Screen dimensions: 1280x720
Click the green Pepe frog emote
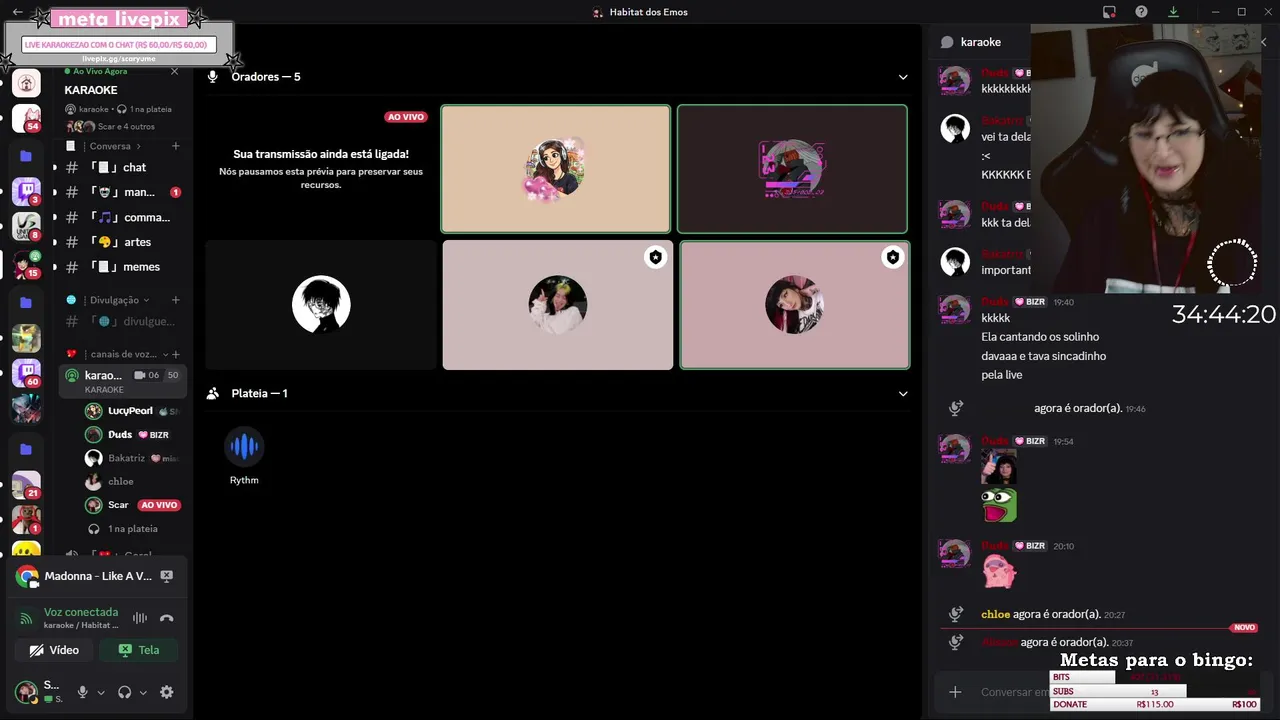[x=999, y=505]
